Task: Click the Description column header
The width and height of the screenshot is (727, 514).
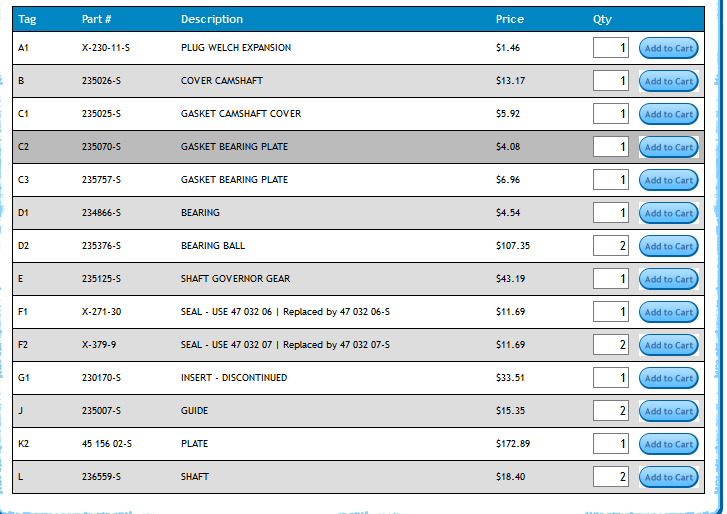Action: tap(212, 19)
